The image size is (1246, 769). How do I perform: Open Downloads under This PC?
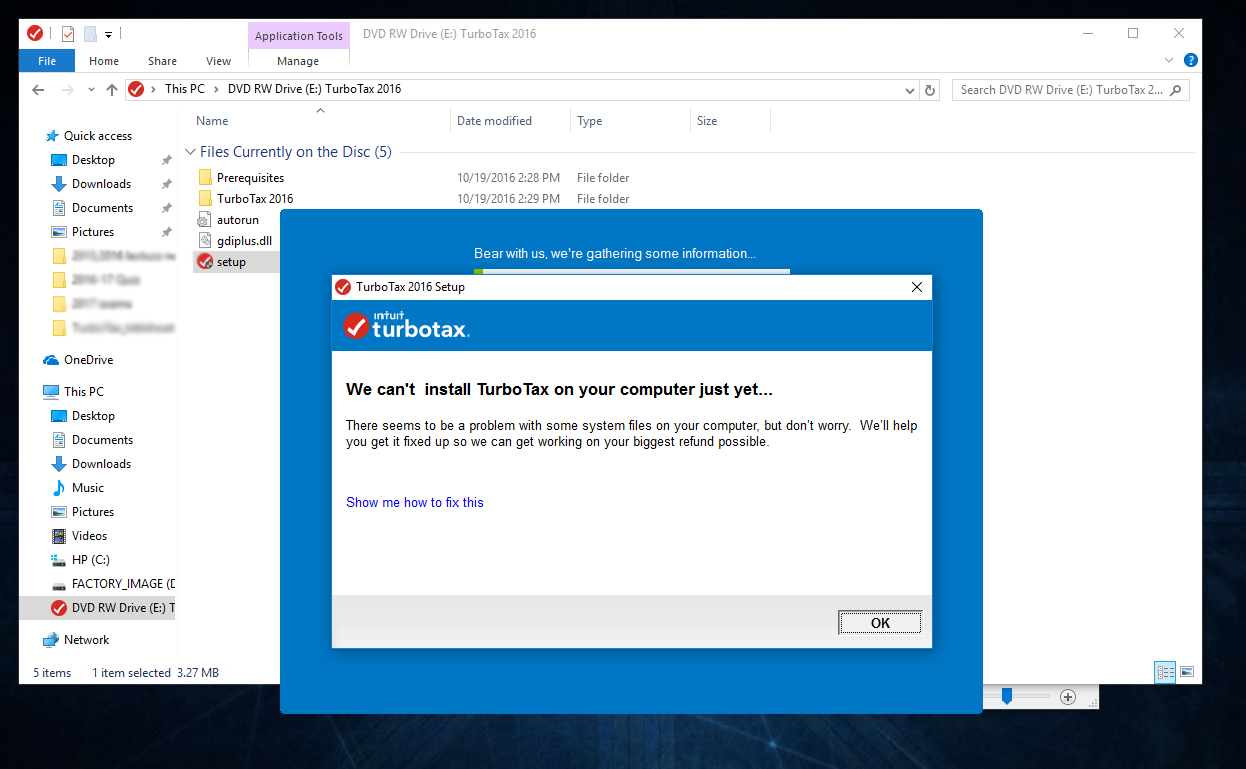pyautogui.click(x=101, y=464)
